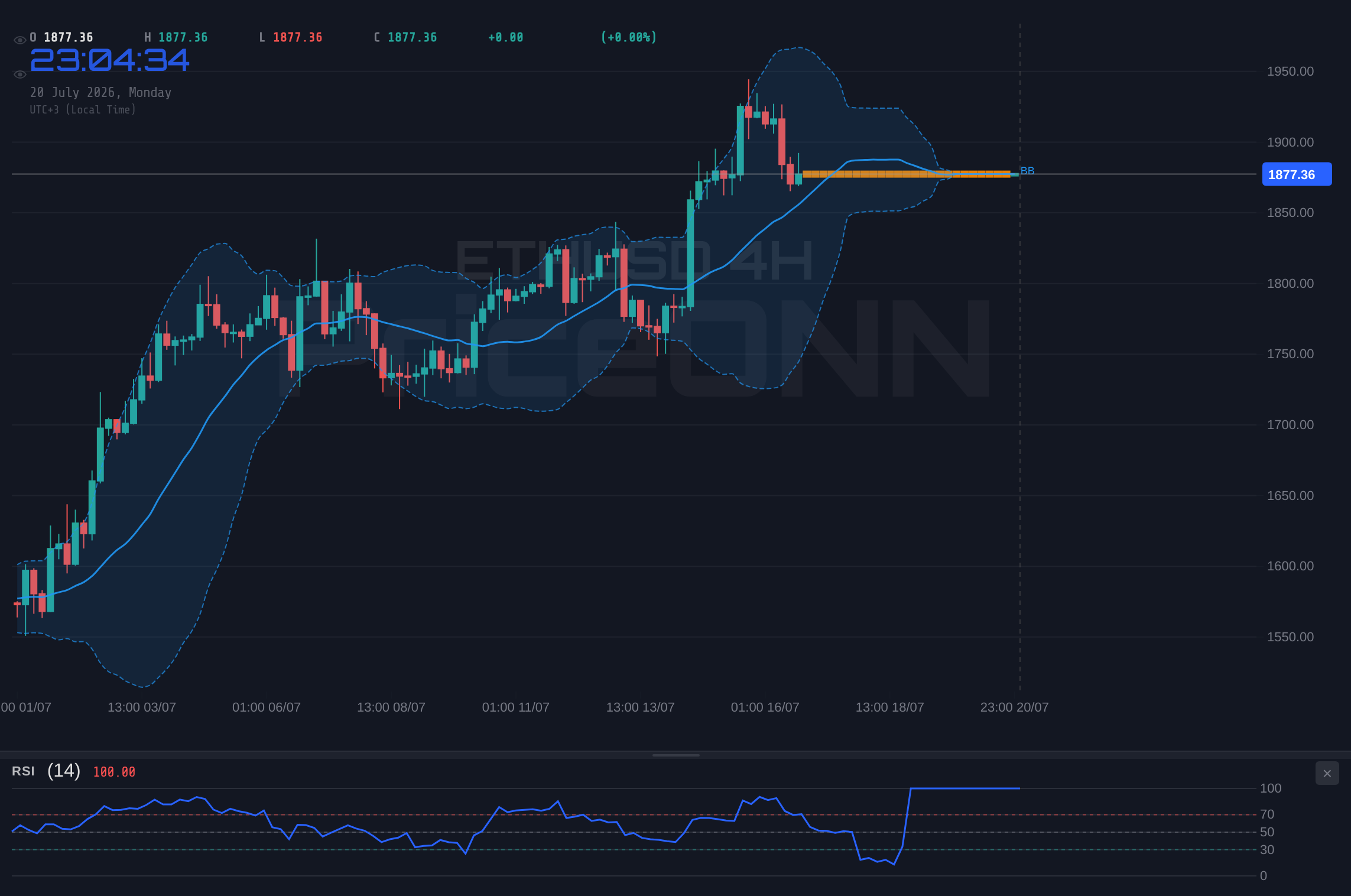Click the RSI 50 level label
The width and height of the screenshot is (1351, 896).
point(1267,832)
